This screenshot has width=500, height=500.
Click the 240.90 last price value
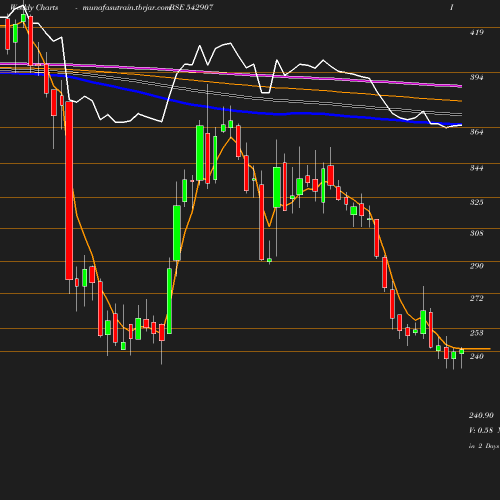481,415
